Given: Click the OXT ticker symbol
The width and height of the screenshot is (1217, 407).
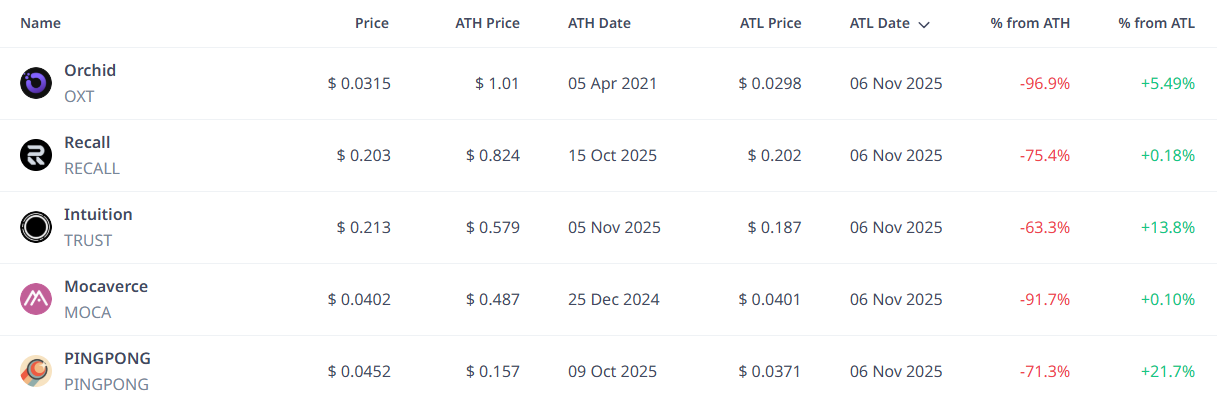Looking at the screenshot, I should (x=79, y=97).
